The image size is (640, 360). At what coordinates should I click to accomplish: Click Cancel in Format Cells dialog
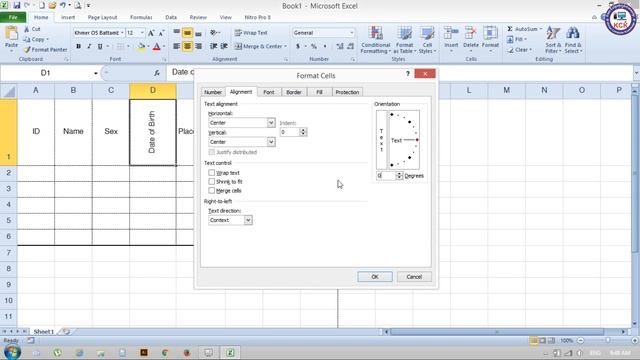pos(414,277)
